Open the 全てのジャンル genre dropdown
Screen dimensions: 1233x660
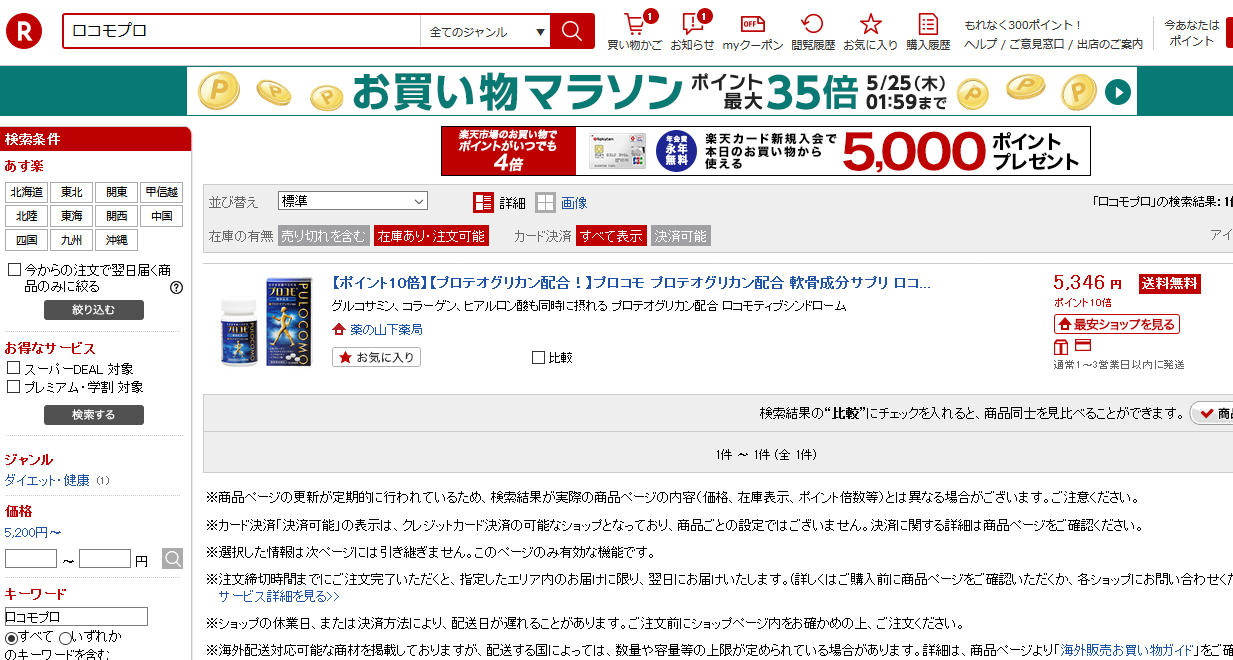(486, 31)
